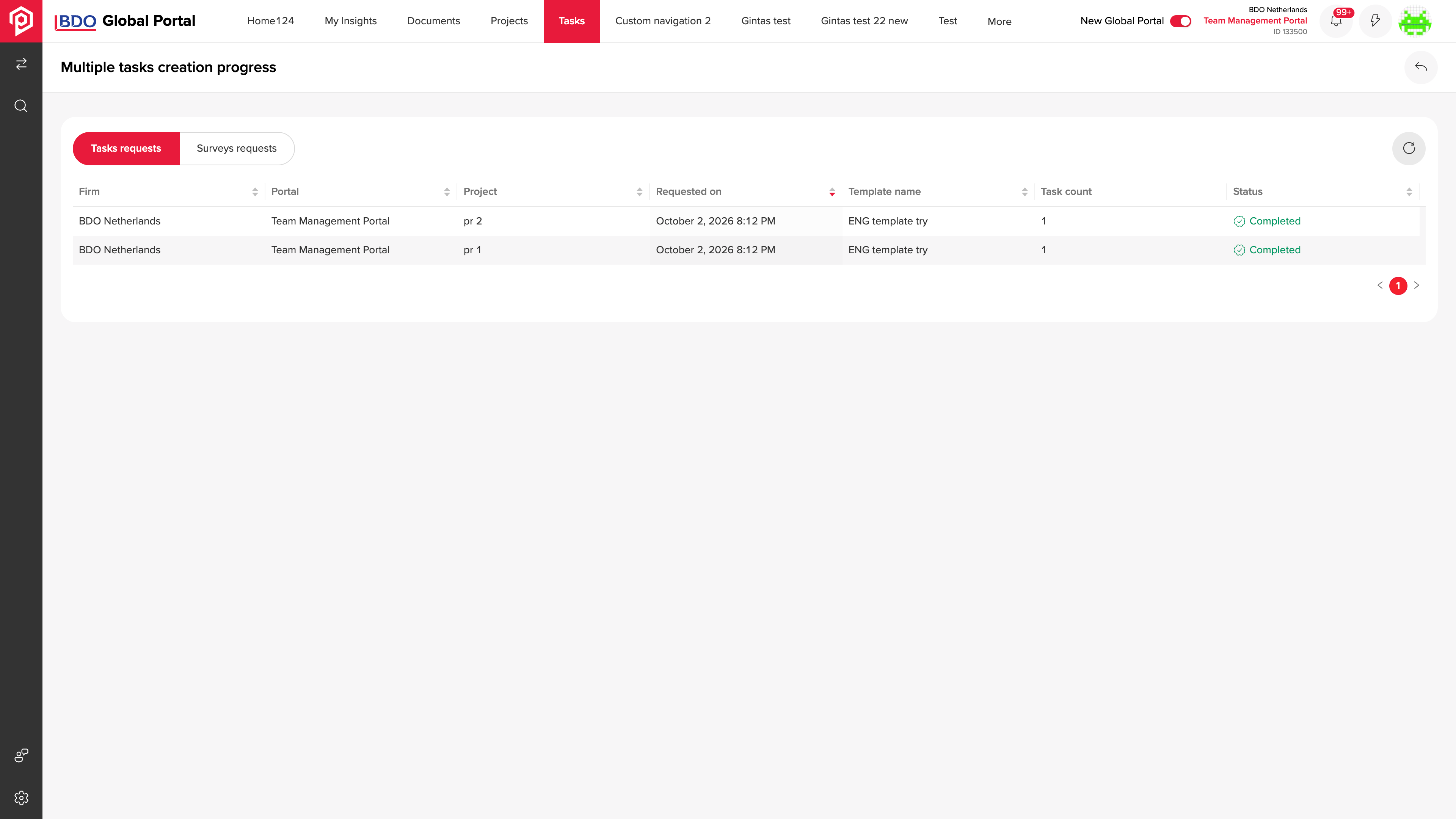Open the My Insights menu item
The width and height of the screenshot is (1456, 819).
pos(350,21)
